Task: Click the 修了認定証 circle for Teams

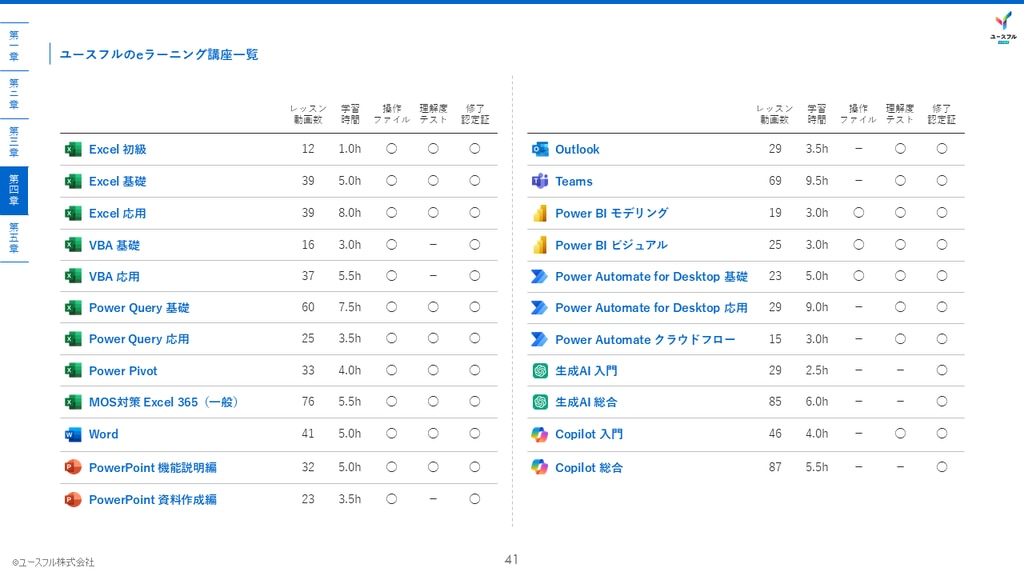Action: coord(942,181)
